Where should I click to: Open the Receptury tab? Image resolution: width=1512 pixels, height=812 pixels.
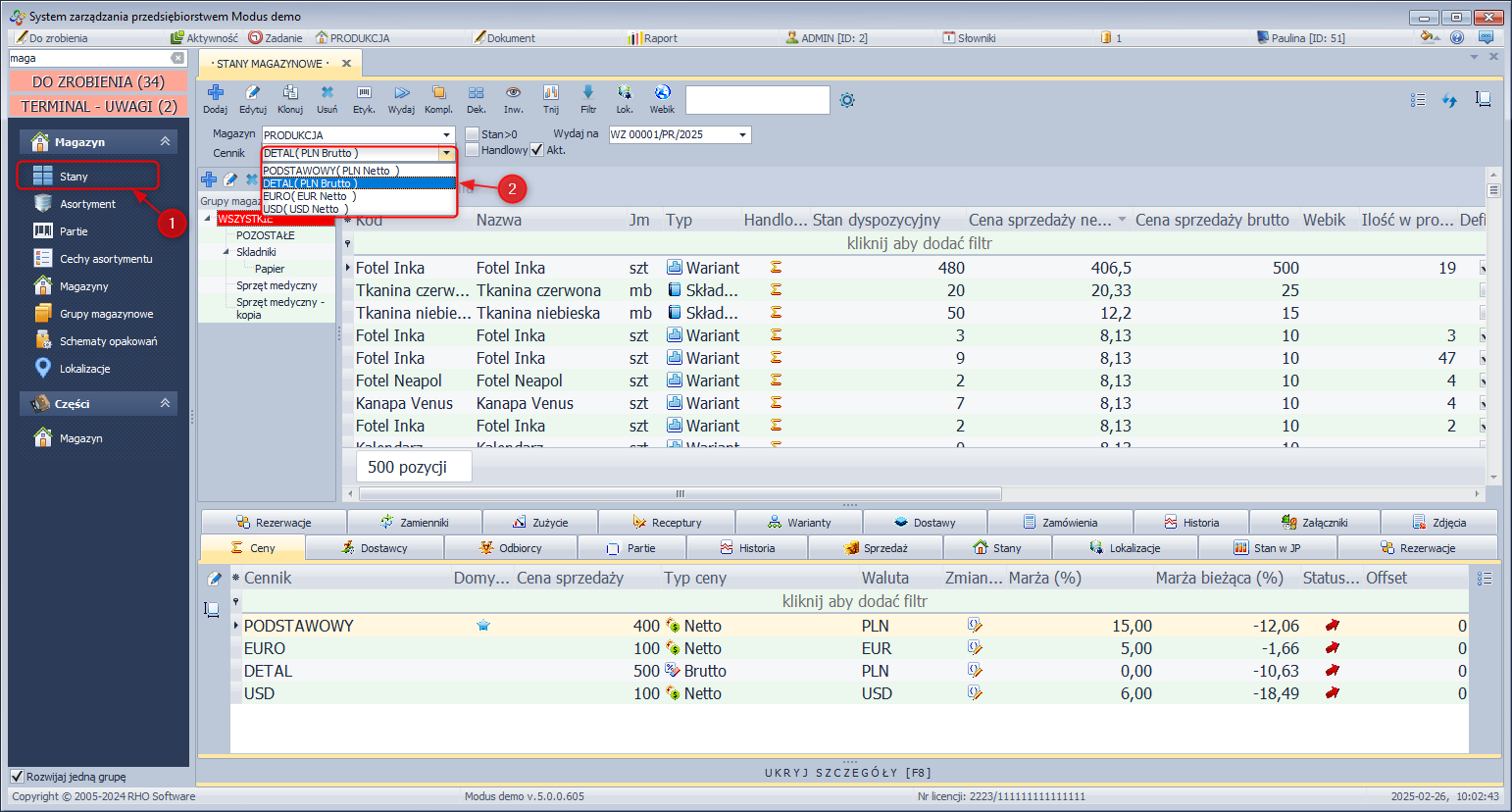(x=667, y=523)
